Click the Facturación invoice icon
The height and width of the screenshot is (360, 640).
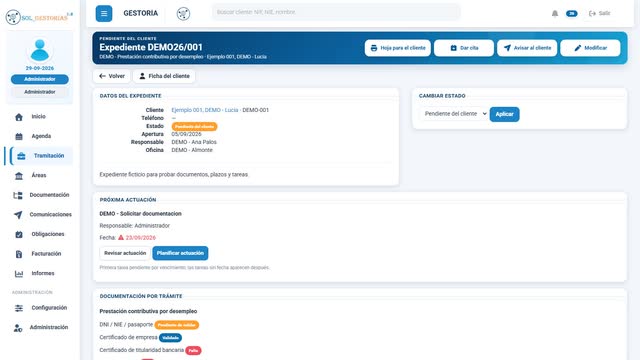coord(19,254)
